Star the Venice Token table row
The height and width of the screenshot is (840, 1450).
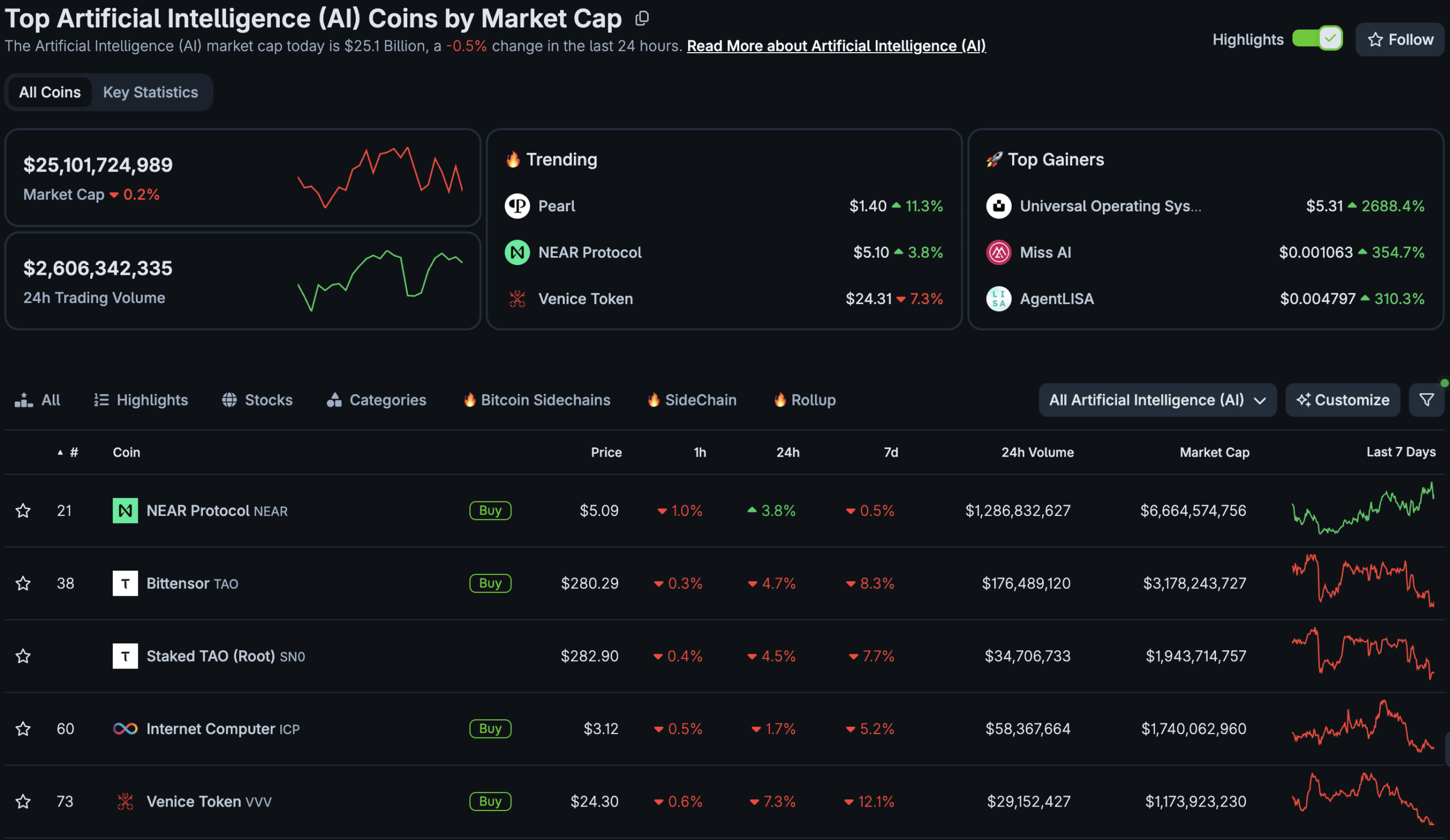[x=23, y=801]
